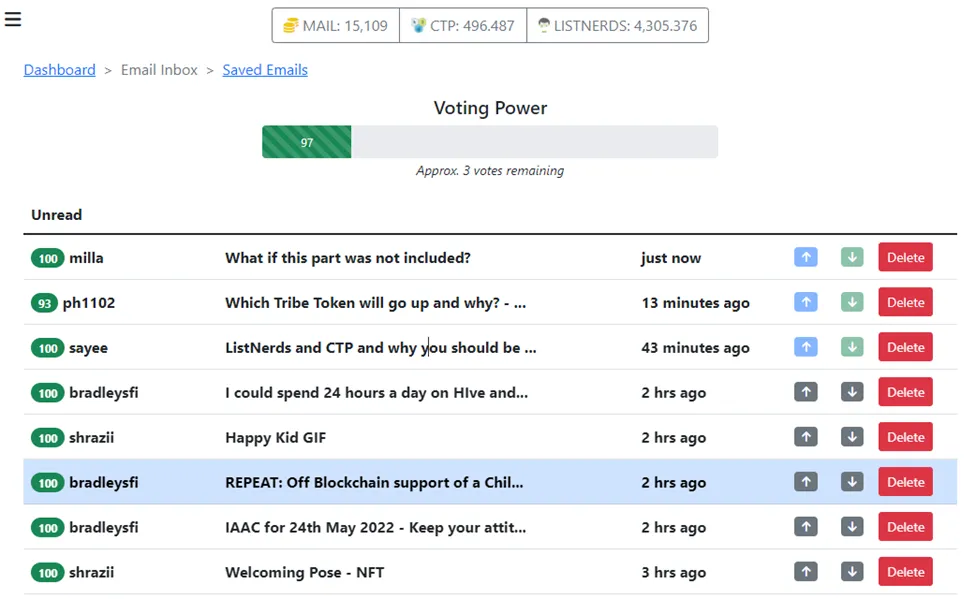Open the hamburger menu

pos(13,19)
